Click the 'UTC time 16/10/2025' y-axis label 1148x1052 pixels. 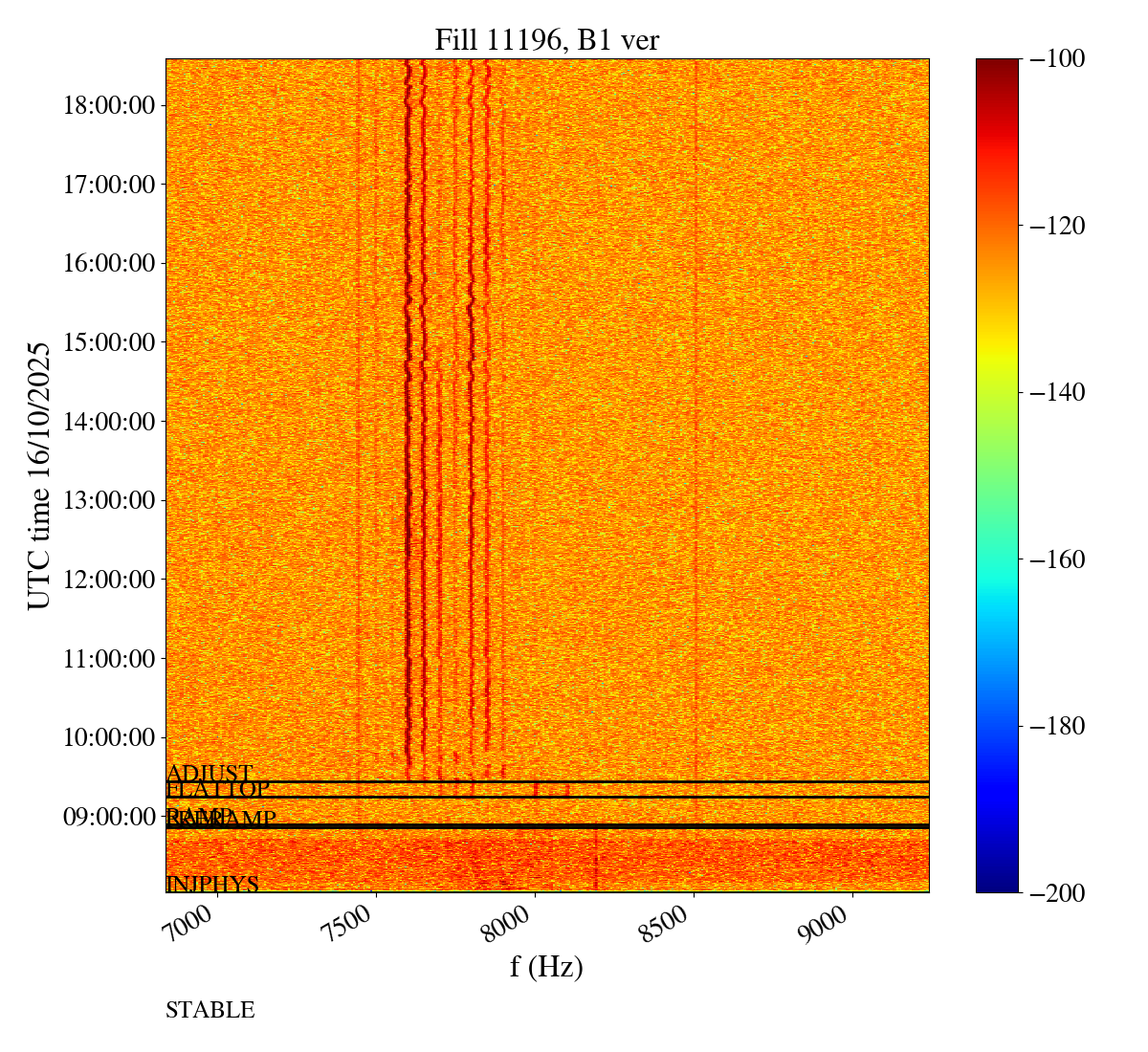tap(39, 475)
